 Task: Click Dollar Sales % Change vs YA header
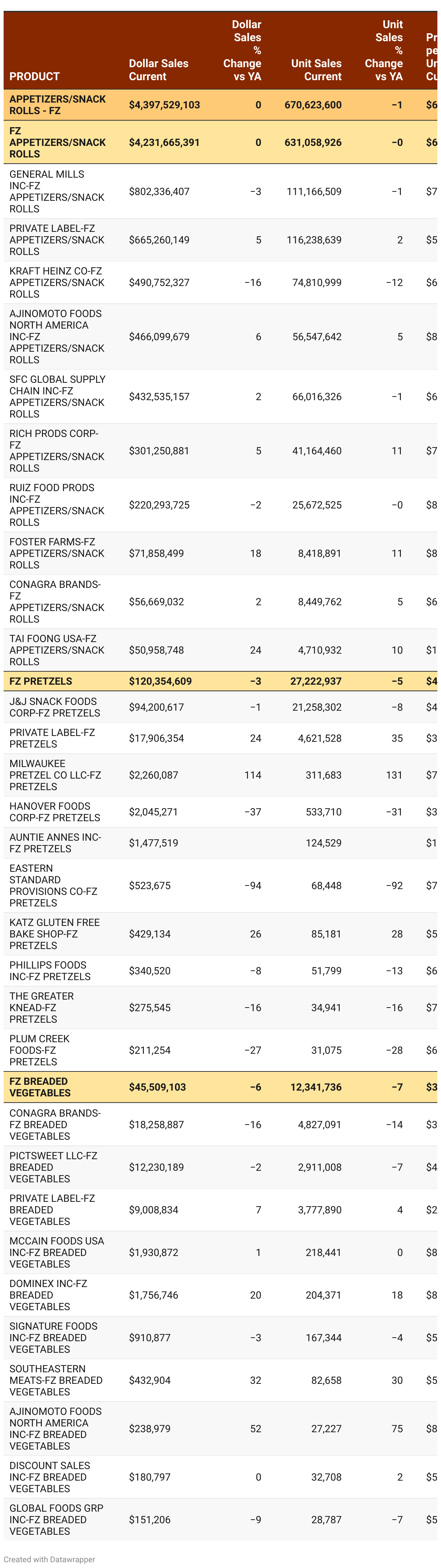click(x=243, y=50)
